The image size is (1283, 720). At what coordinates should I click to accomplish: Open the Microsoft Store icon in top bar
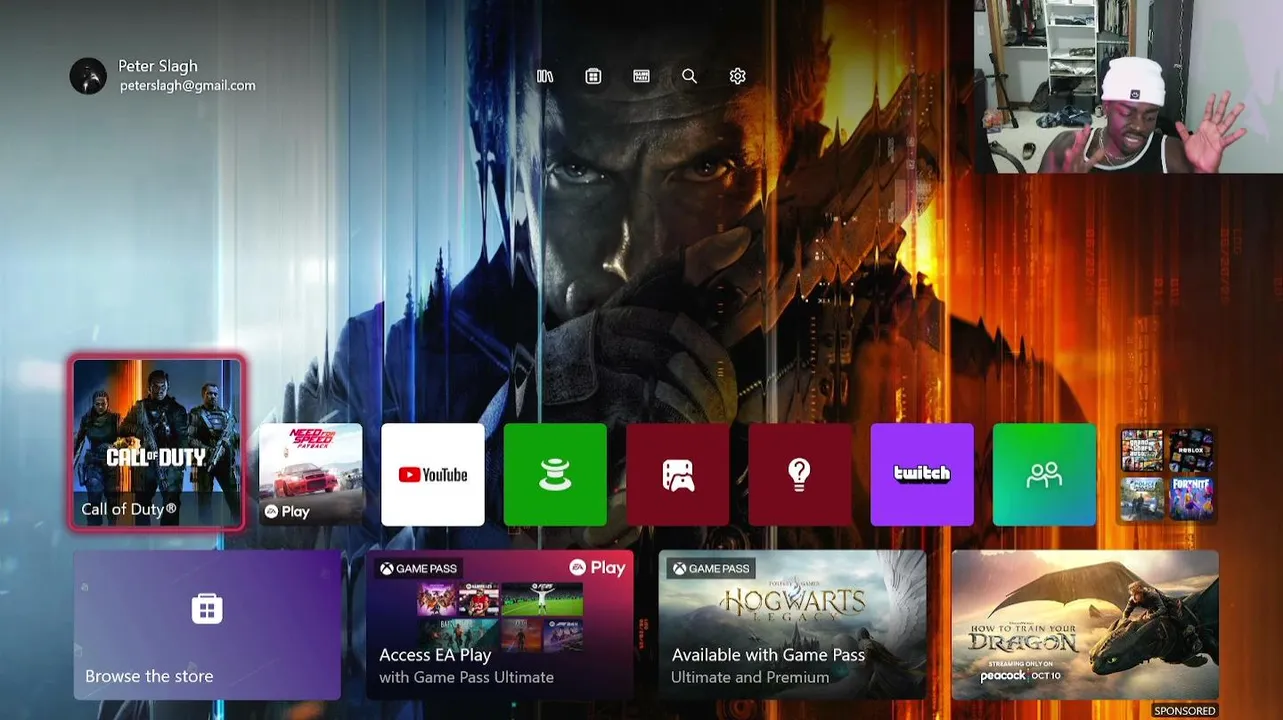click(x=593, y=76)
